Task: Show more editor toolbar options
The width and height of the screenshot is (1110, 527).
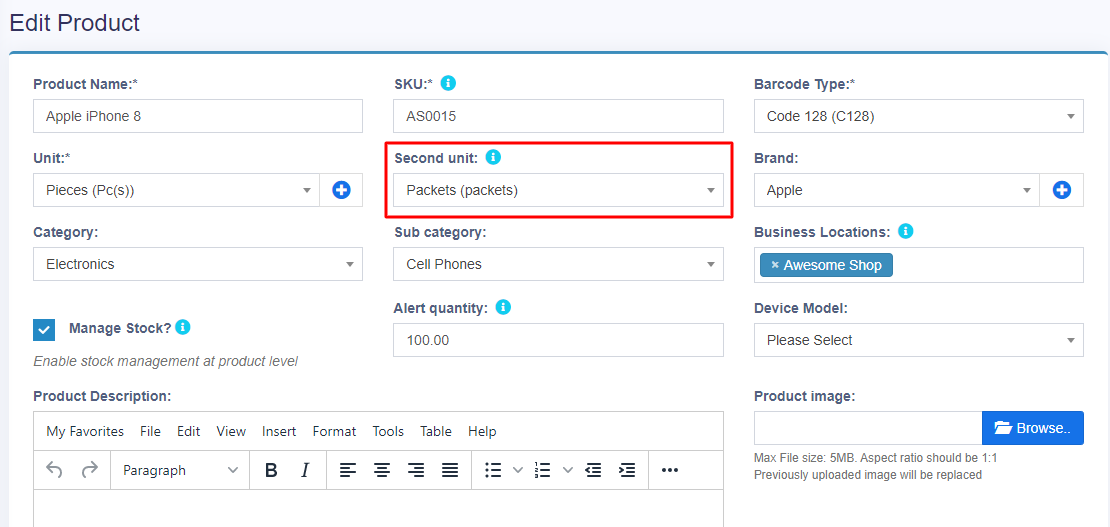Action: tap(670, 470)
